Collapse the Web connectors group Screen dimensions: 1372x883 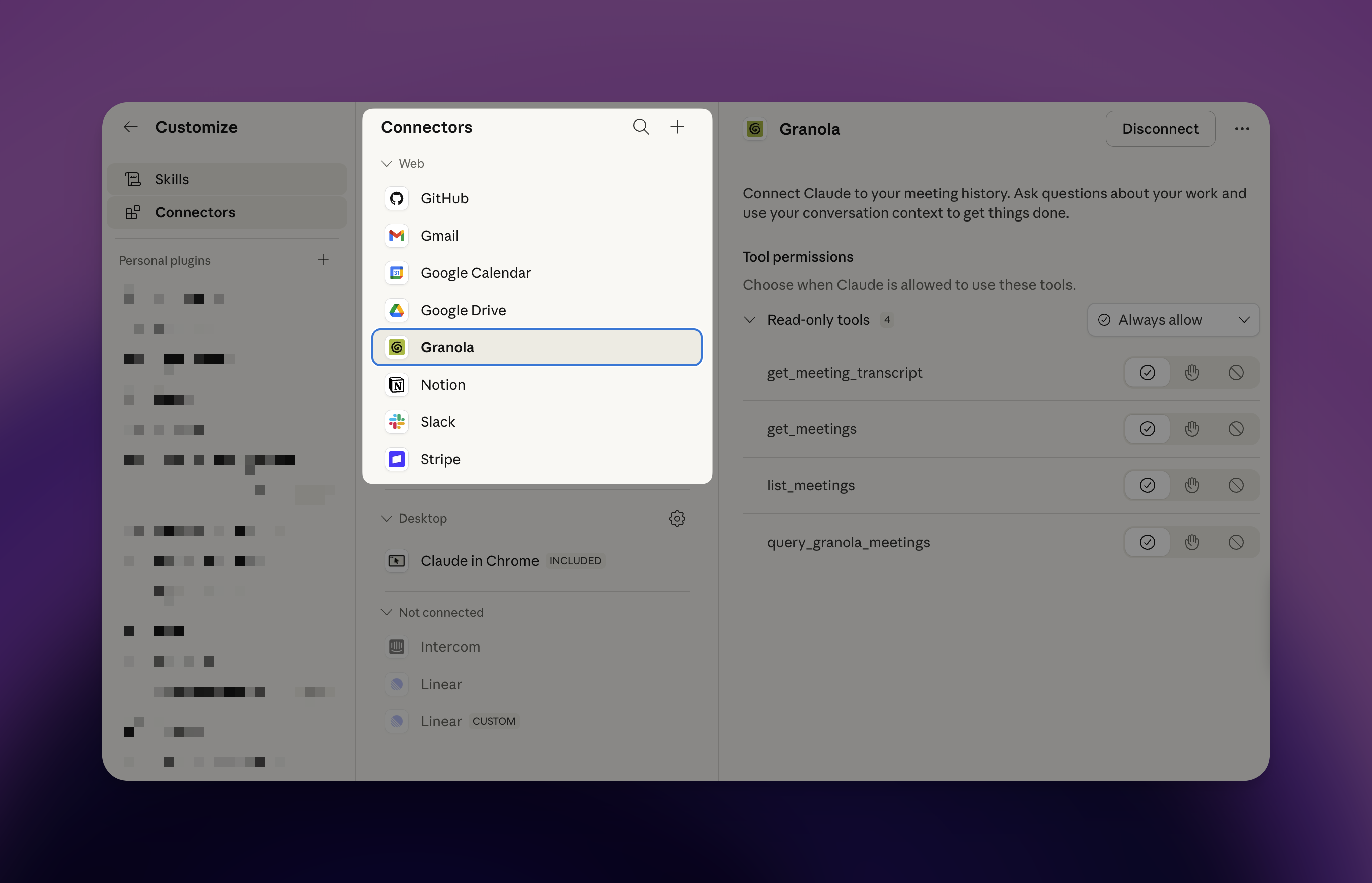point(387,164)
